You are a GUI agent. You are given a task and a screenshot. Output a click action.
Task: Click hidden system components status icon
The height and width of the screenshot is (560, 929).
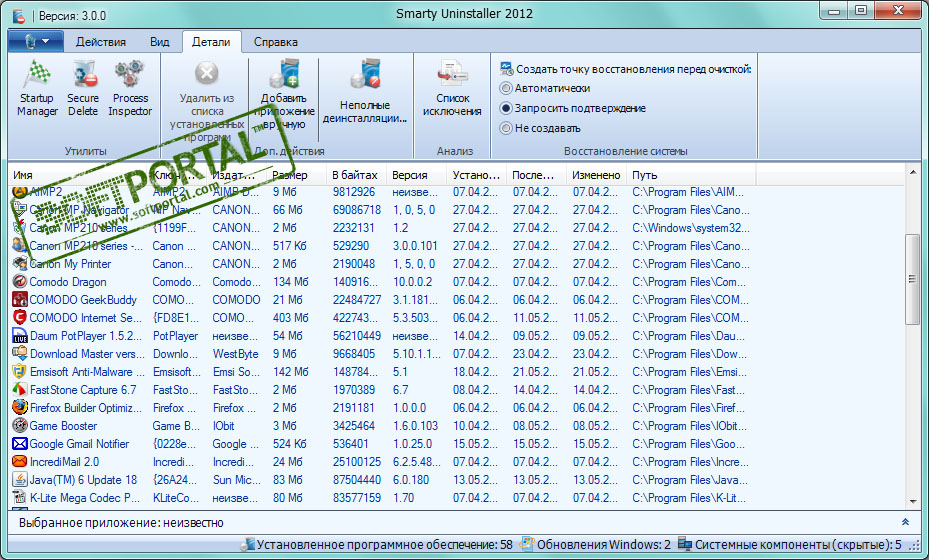click(x=685, y=544)
